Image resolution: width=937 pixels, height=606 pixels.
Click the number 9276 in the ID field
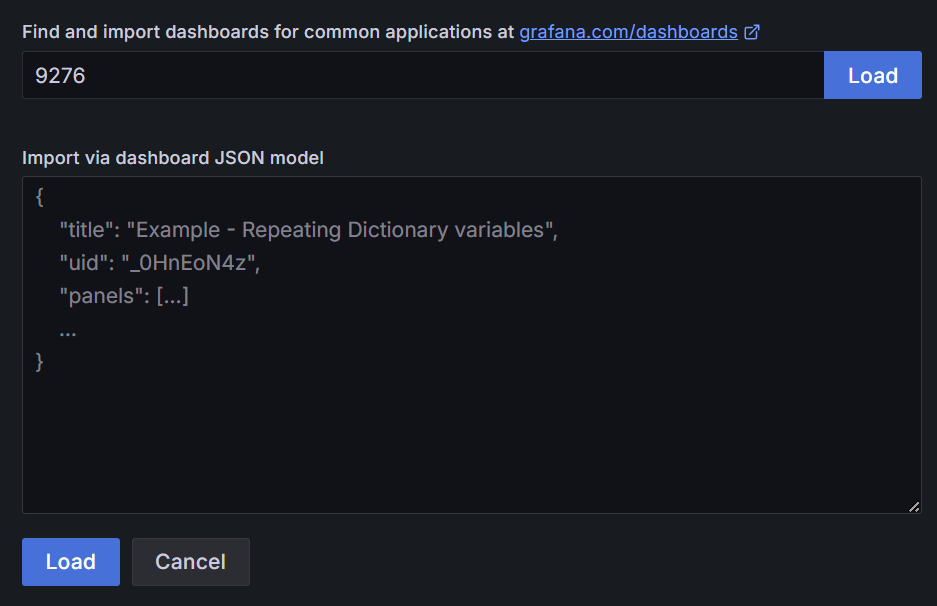click(60, 76)
